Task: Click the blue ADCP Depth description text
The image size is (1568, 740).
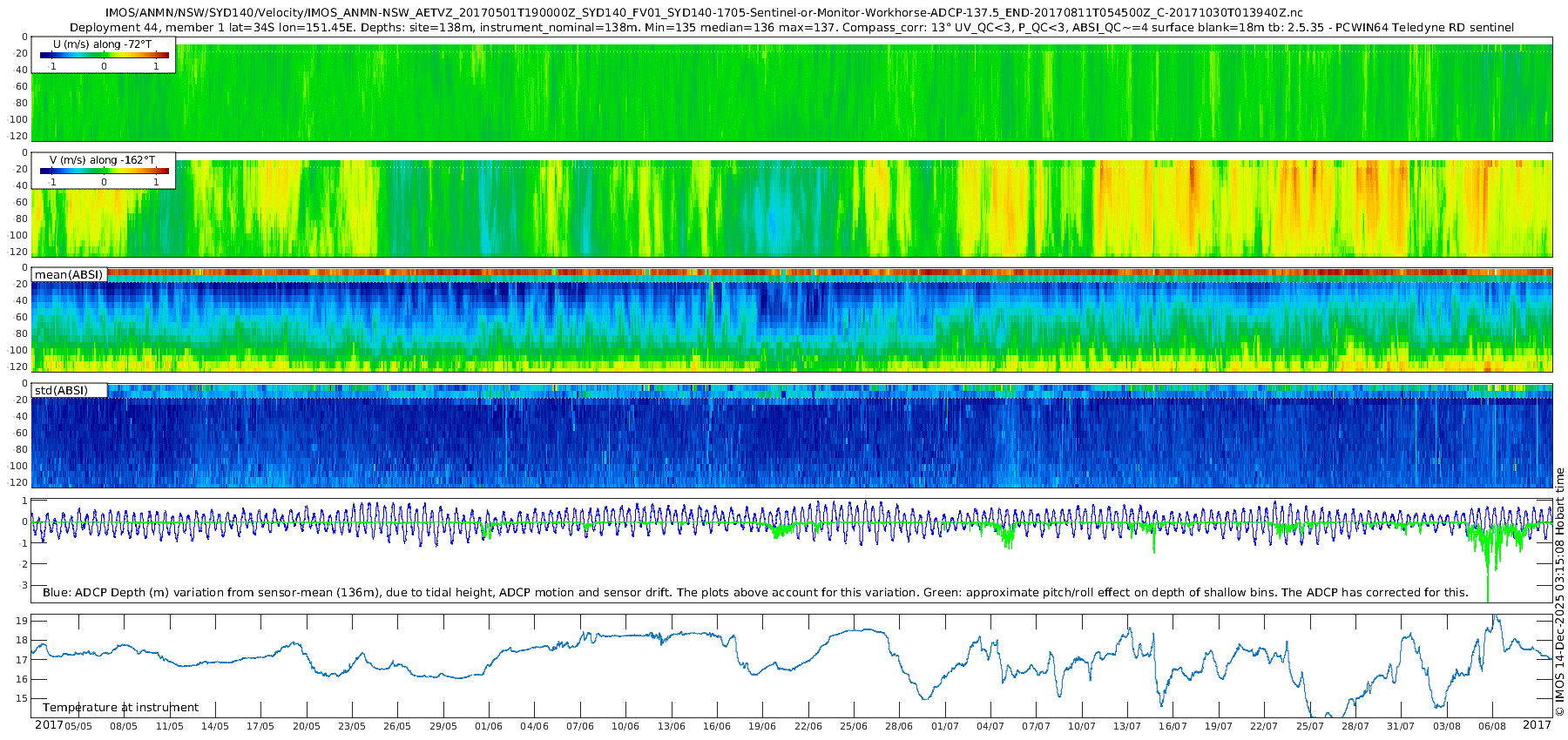Action: coord(755,593)
